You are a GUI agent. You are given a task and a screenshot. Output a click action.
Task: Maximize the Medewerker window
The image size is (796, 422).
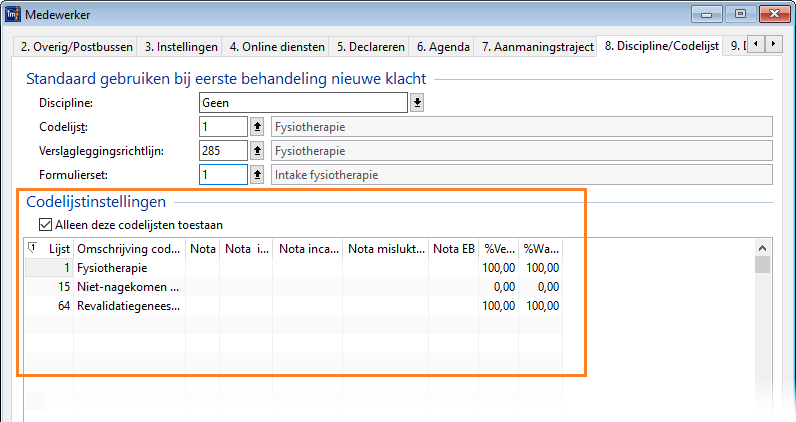click(x=740, y=14)
